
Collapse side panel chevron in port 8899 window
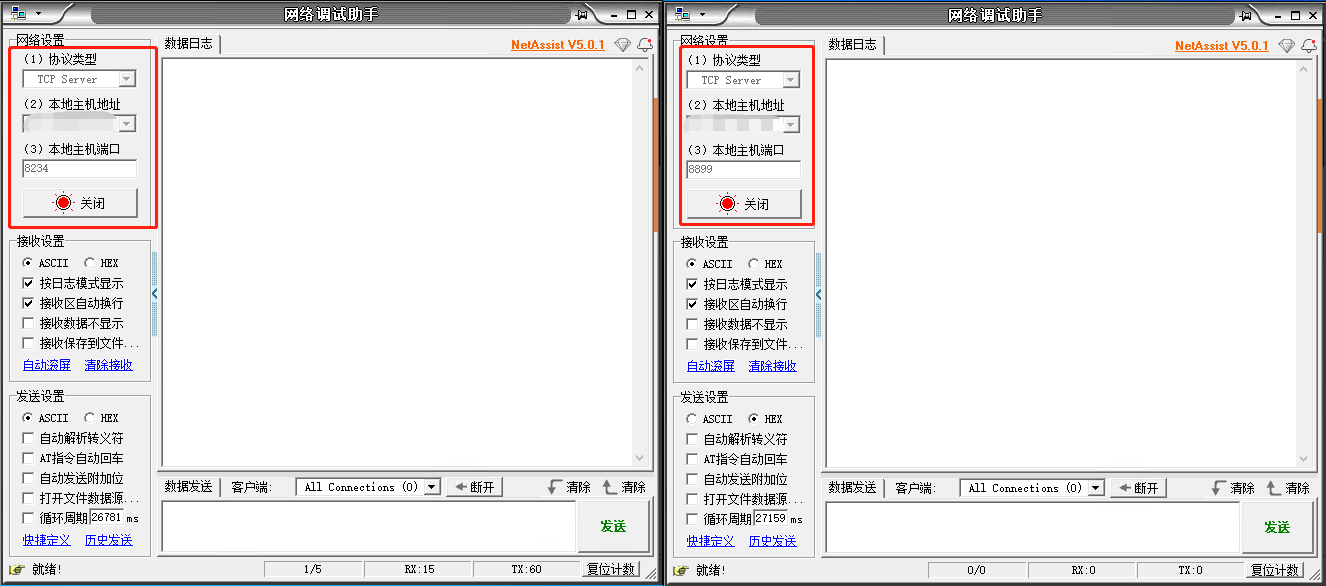(x=819, y=295)
